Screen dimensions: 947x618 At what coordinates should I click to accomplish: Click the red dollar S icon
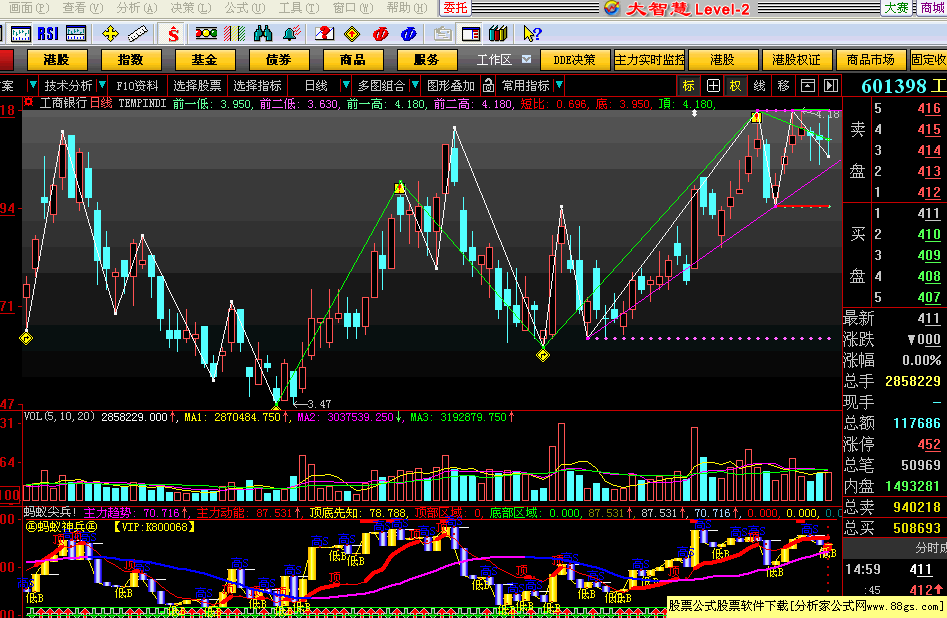tap(173, 34)
